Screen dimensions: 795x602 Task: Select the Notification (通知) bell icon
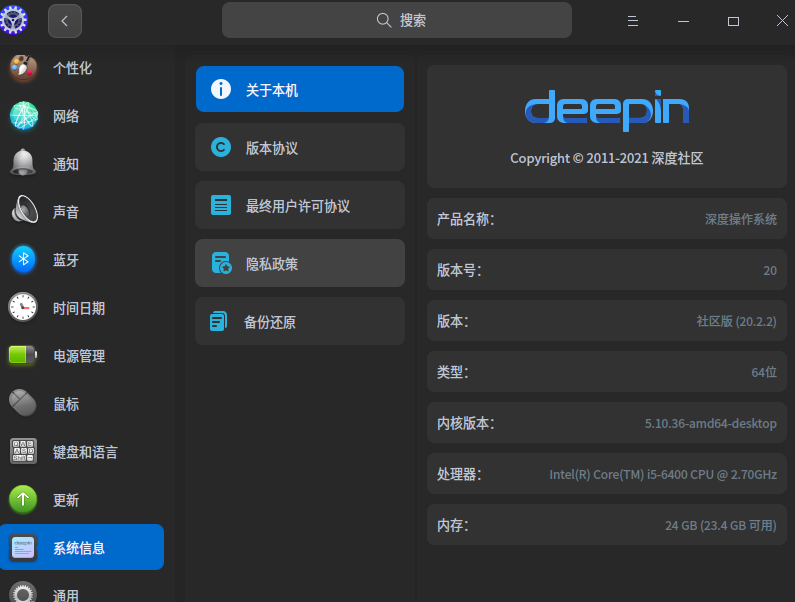point(23,164)
